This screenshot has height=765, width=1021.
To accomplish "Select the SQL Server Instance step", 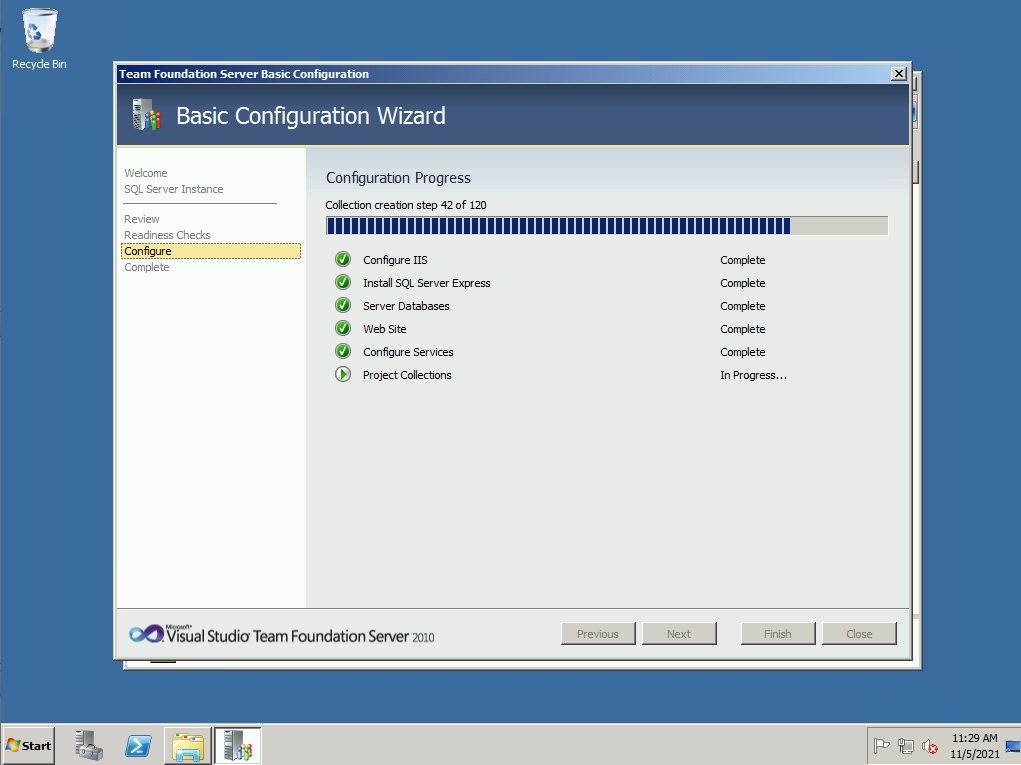I will (174, 189).
